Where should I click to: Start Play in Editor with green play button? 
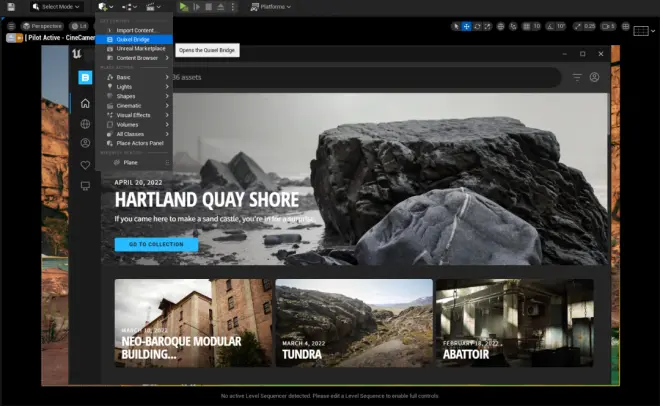pyautogui.click(x=184, y=7)
